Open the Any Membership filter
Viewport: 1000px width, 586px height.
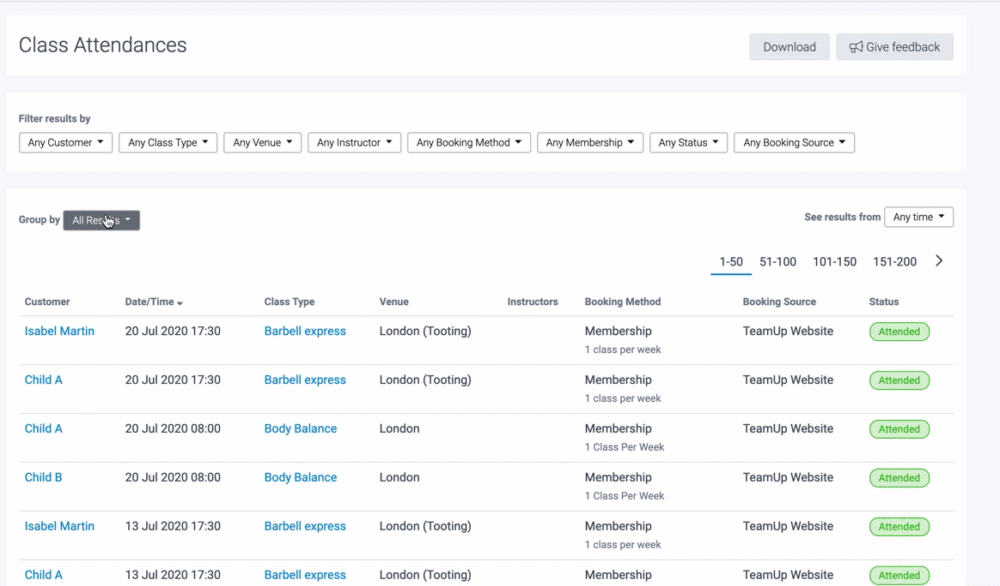[589, 143]
